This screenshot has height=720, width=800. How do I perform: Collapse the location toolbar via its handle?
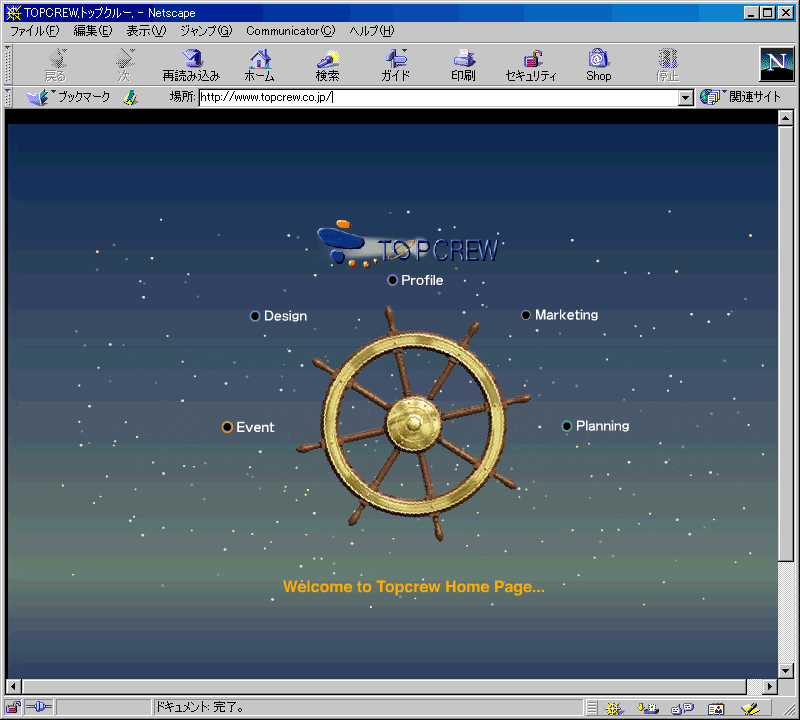[x=8, y=97]
